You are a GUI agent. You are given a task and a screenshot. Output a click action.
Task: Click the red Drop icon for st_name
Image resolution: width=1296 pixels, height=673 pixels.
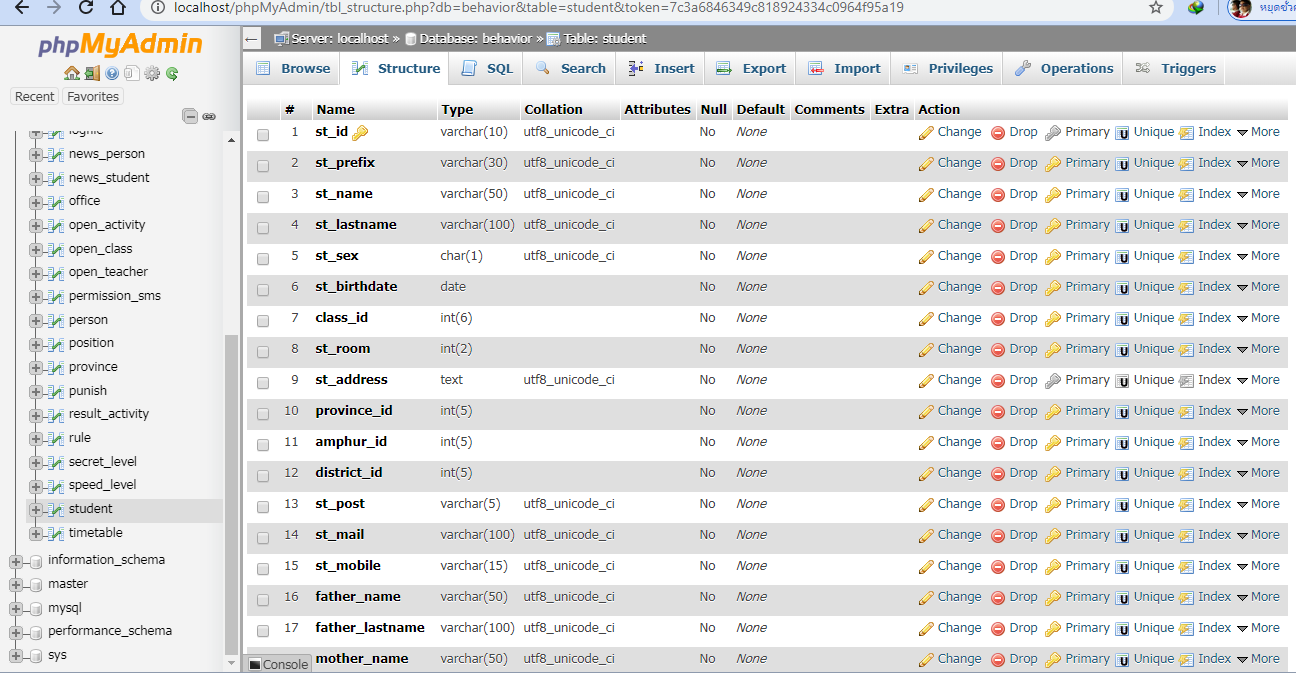click(998, 194)
